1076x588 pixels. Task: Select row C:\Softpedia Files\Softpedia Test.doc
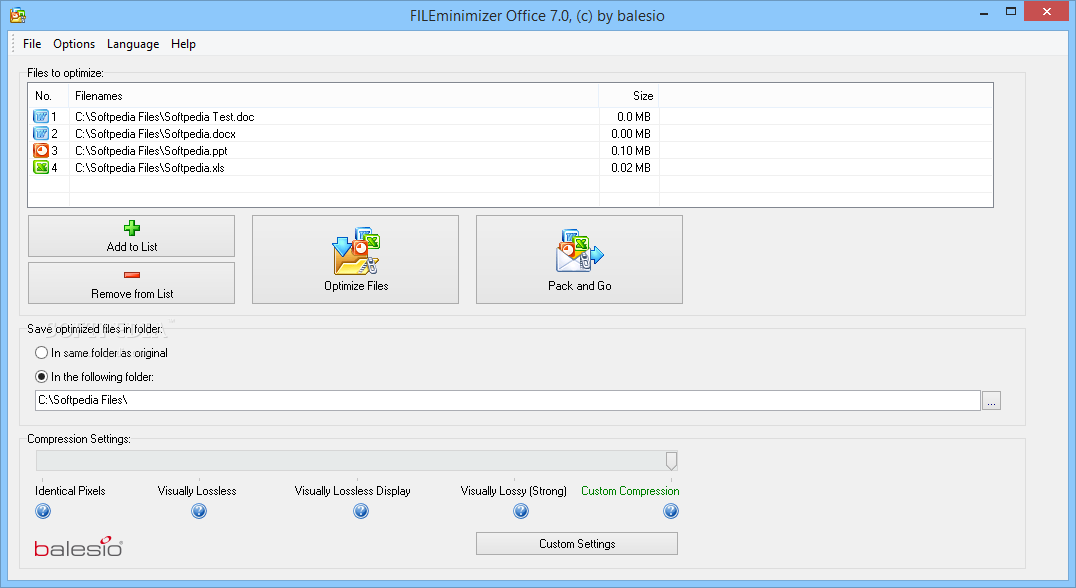[511, 117]
